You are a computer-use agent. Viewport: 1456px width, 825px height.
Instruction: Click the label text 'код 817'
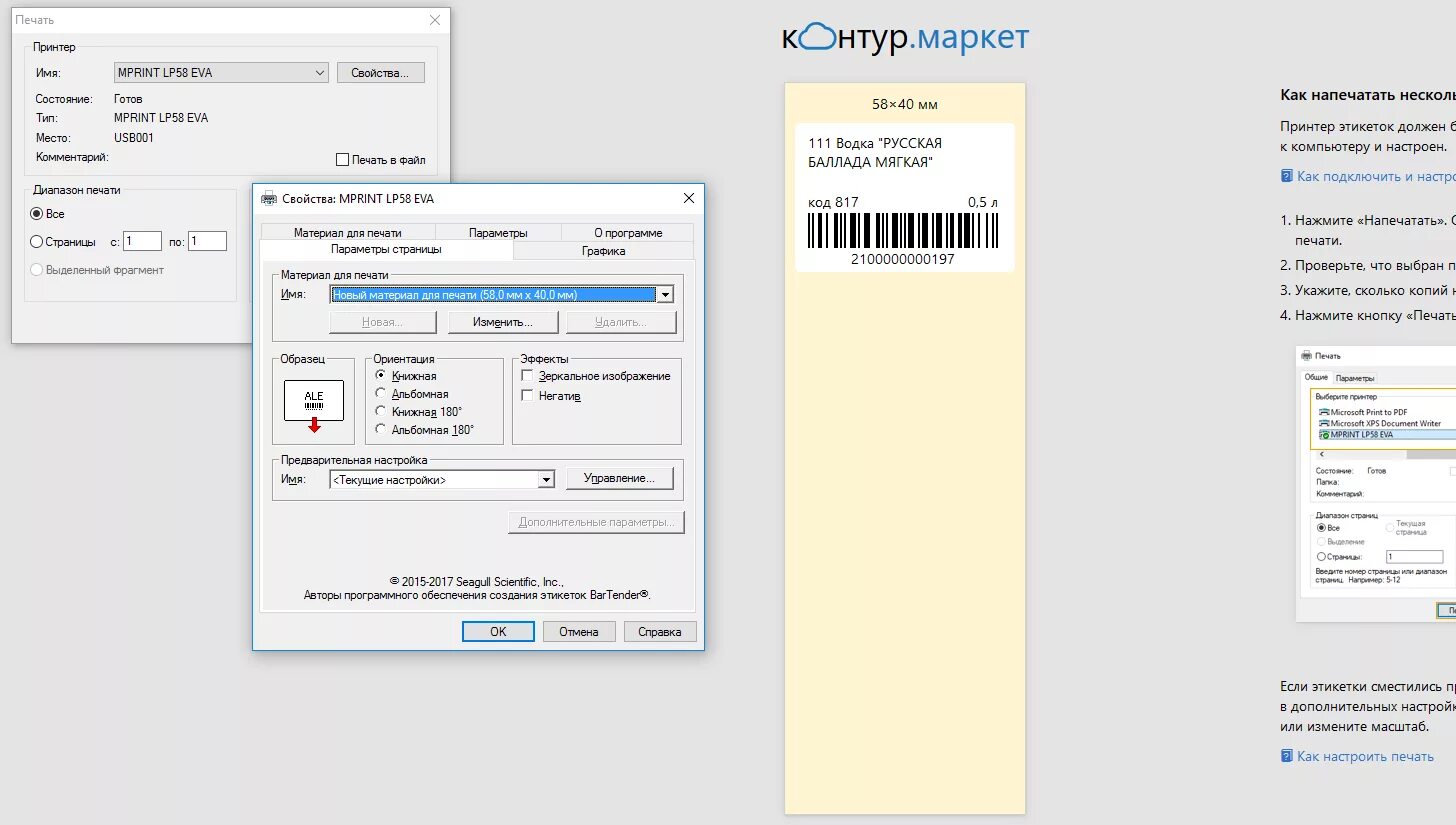pyautogui.click(x=833, y=202)
